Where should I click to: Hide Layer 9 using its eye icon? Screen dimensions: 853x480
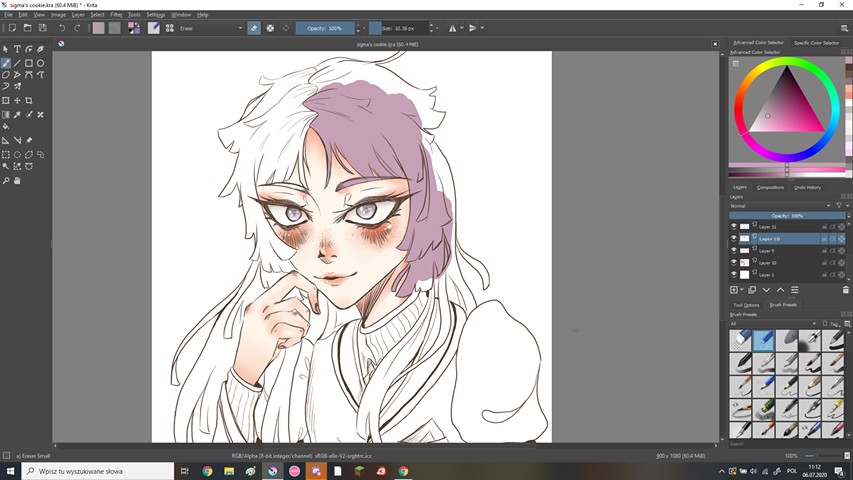point(734,251)
